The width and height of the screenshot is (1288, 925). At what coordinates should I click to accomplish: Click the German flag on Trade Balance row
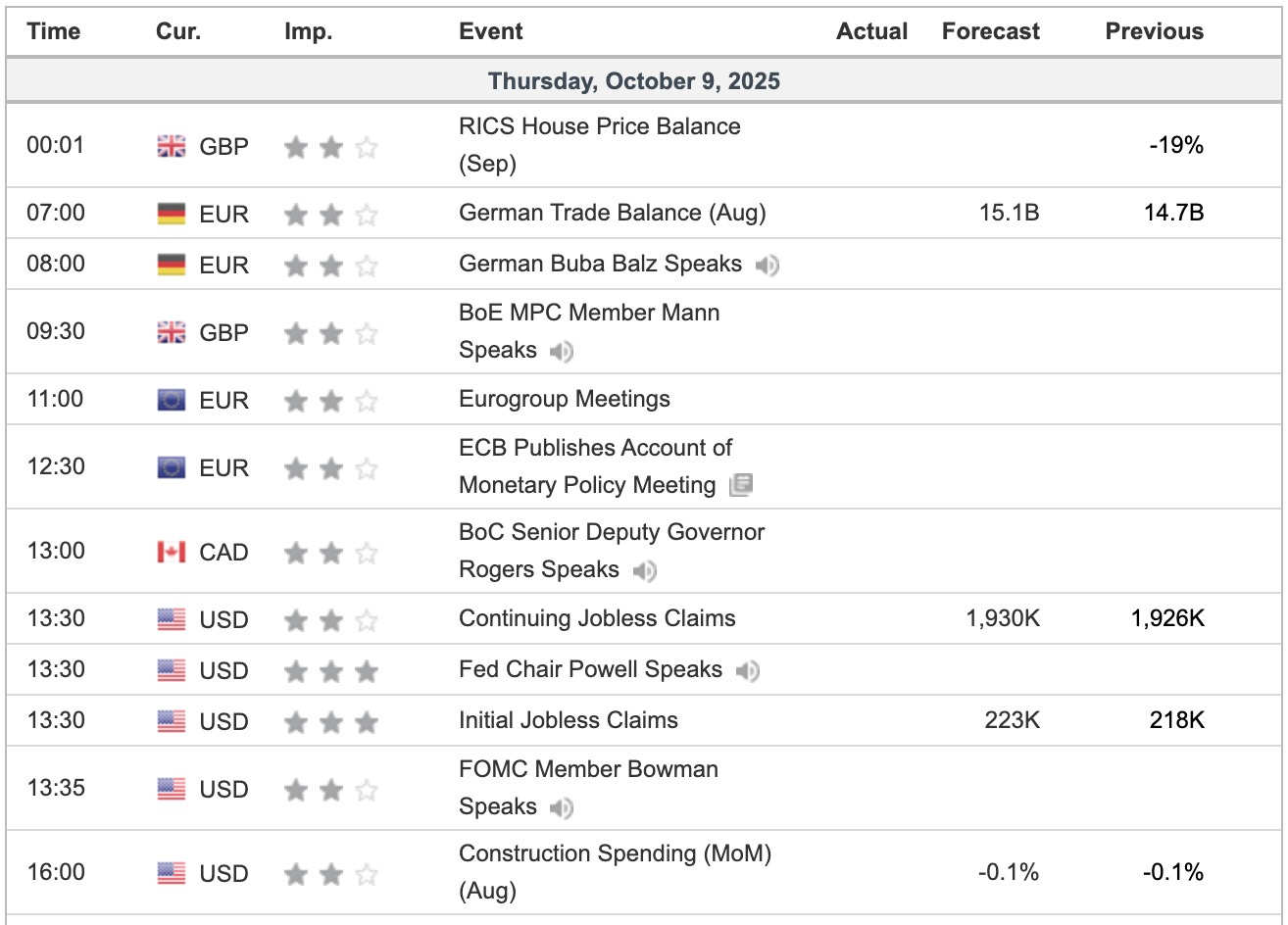pos(172,213)
